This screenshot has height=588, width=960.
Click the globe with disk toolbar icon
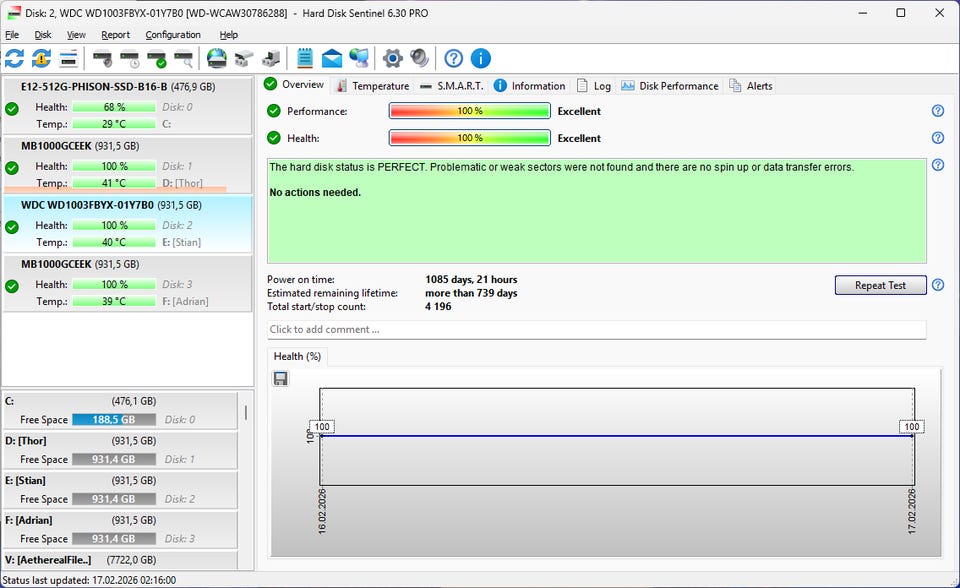point(217,58)
